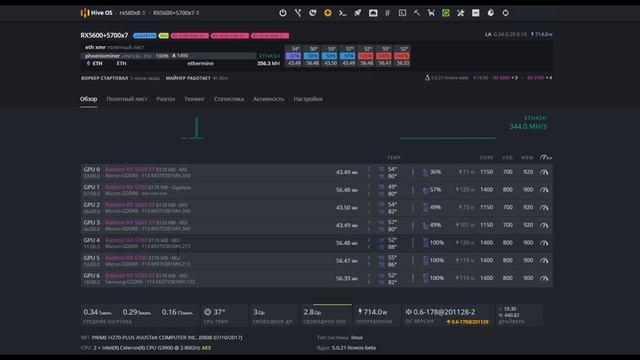Click the green square icon in the toolbar
This screenshot has height=360, width=640.
click(446, 13)
